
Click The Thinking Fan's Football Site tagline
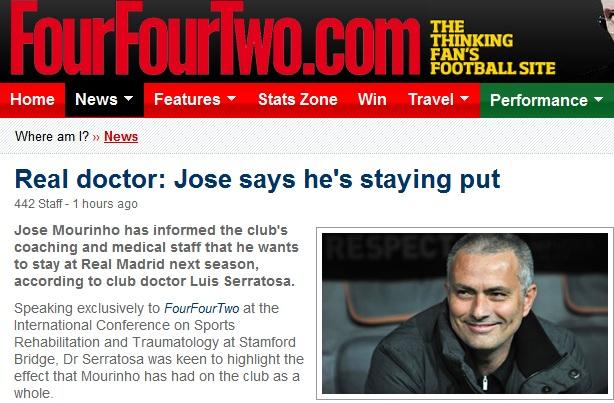(x=493, y=47)
